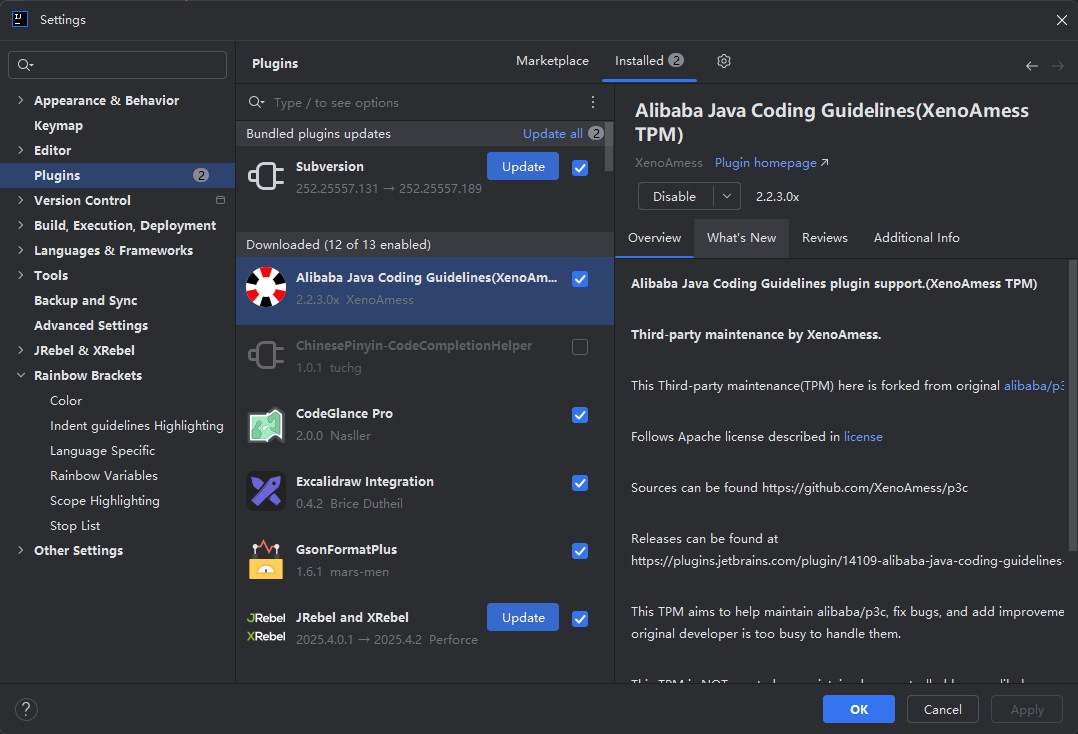Click the plugins settings gear icon

point(724,61)
